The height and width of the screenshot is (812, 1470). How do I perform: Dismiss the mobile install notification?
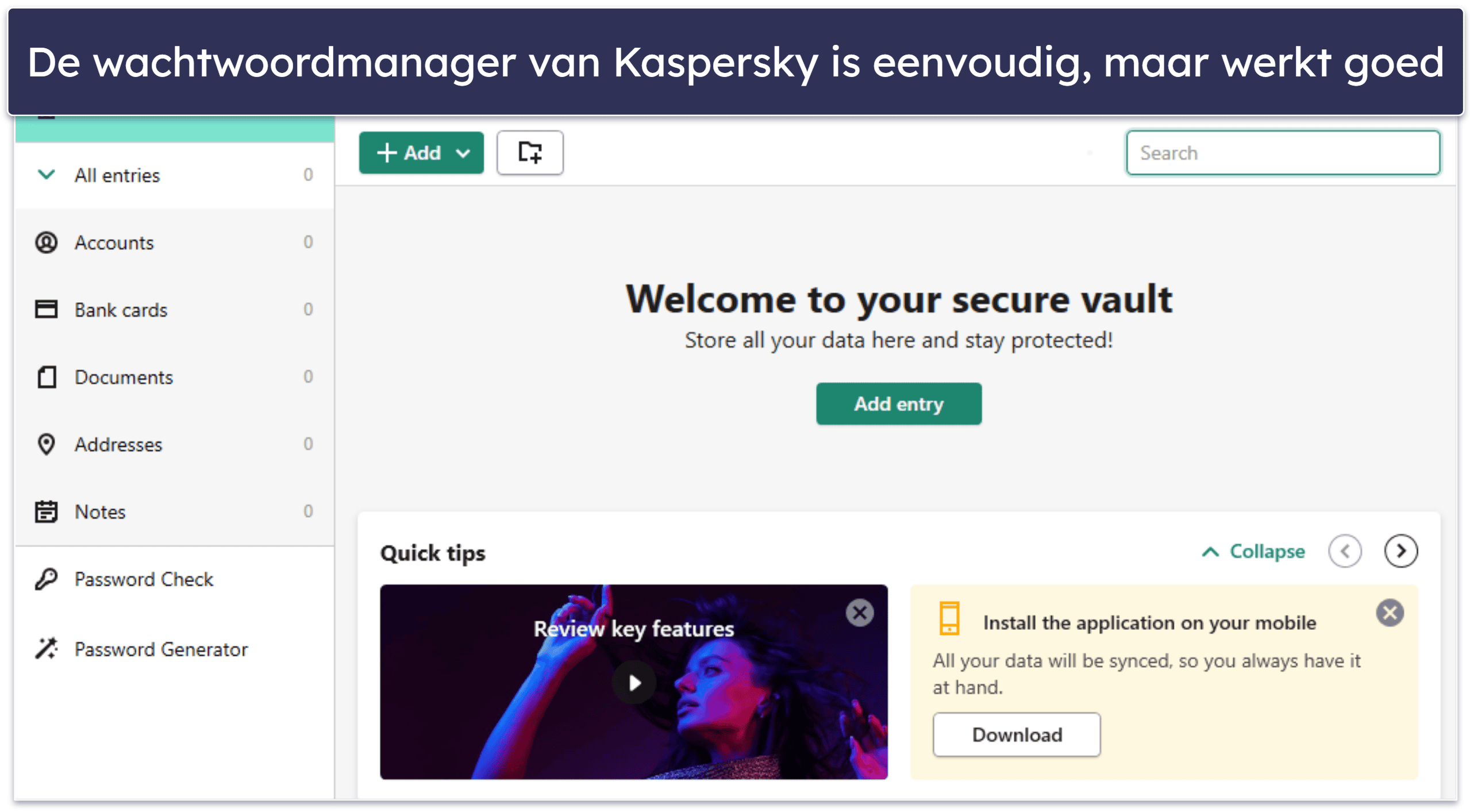(1391, 613)
